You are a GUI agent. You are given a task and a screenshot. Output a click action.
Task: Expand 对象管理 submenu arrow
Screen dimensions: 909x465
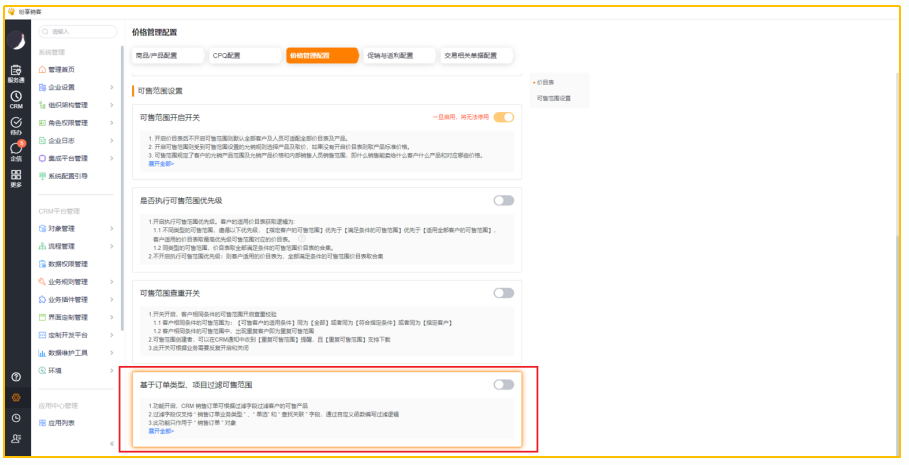tap(111, 228)
